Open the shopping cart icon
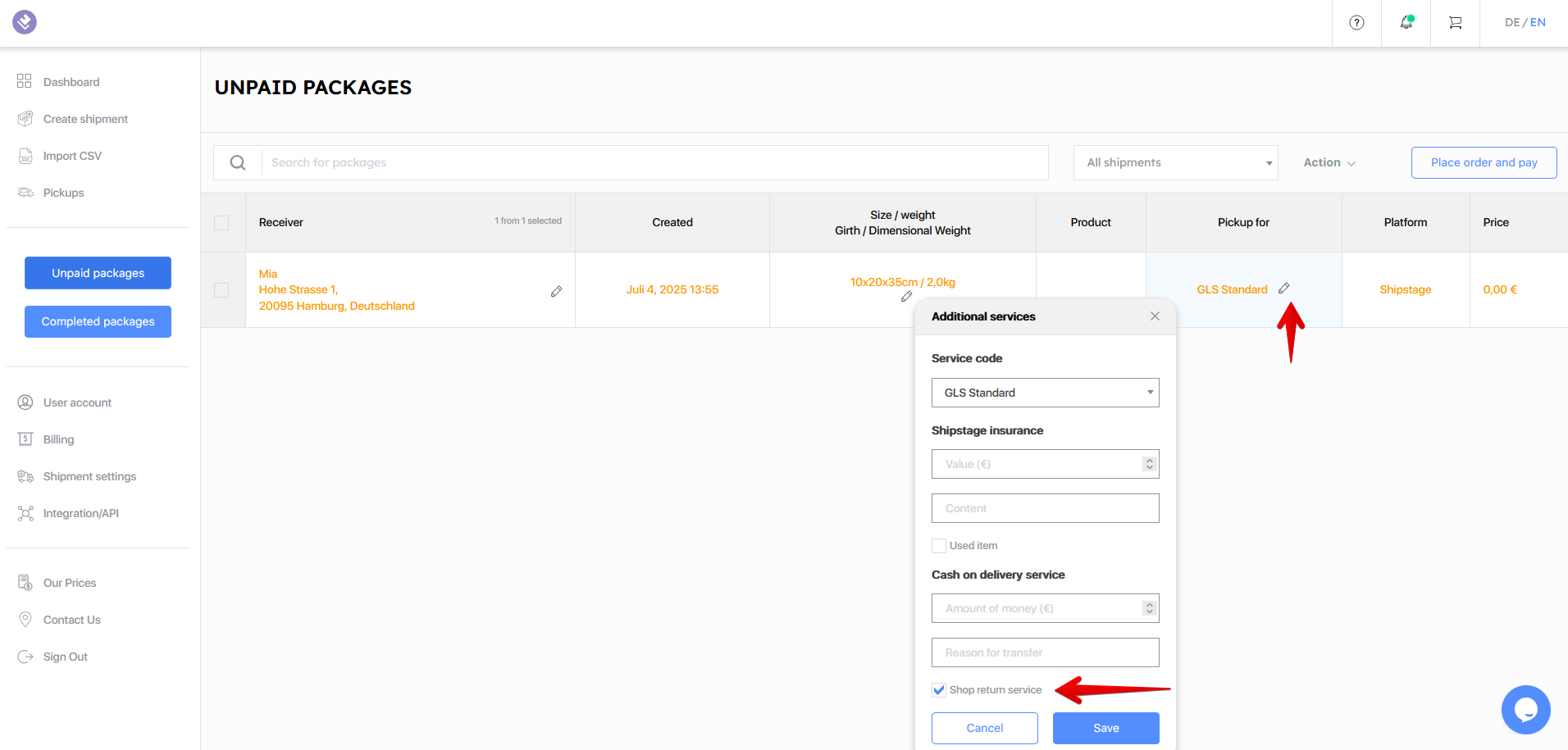The image size is (1568, 750). (x=1455, y=23)
